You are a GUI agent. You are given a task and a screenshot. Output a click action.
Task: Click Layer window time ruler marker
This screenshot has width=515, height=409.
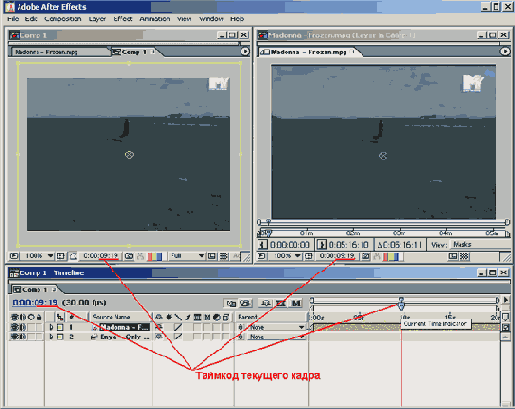coord(268,233)
